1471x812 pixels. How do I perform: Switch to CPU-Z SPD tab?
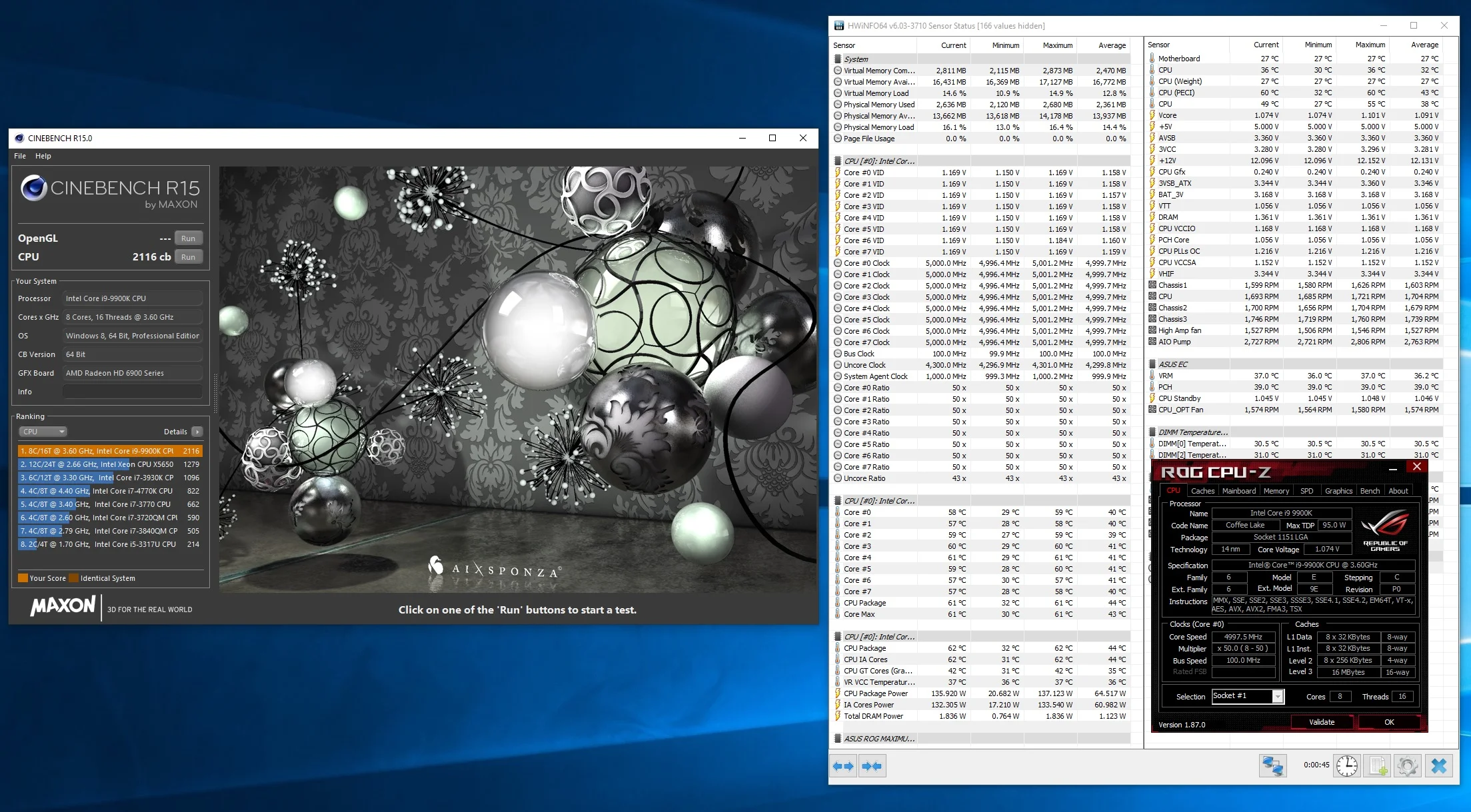(x=1307, y=491)
